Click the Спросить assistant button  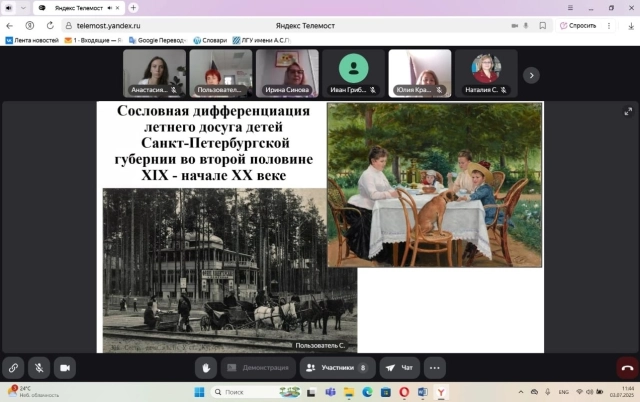point(578,26)
